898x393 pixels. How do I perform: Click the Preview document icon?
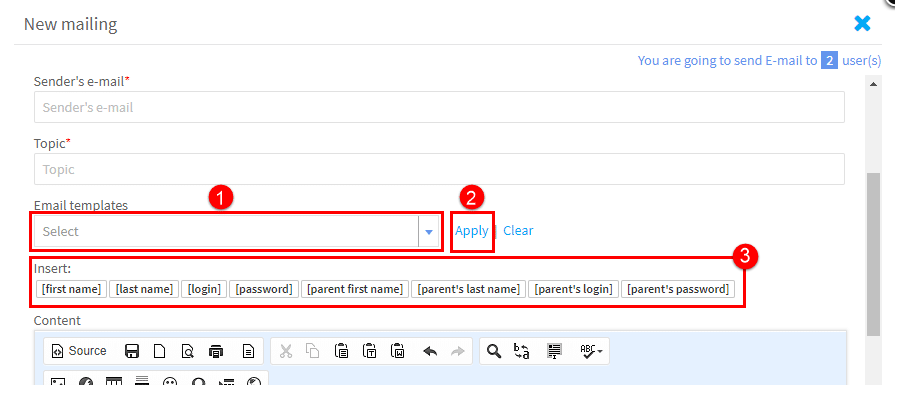click(188, 351)
